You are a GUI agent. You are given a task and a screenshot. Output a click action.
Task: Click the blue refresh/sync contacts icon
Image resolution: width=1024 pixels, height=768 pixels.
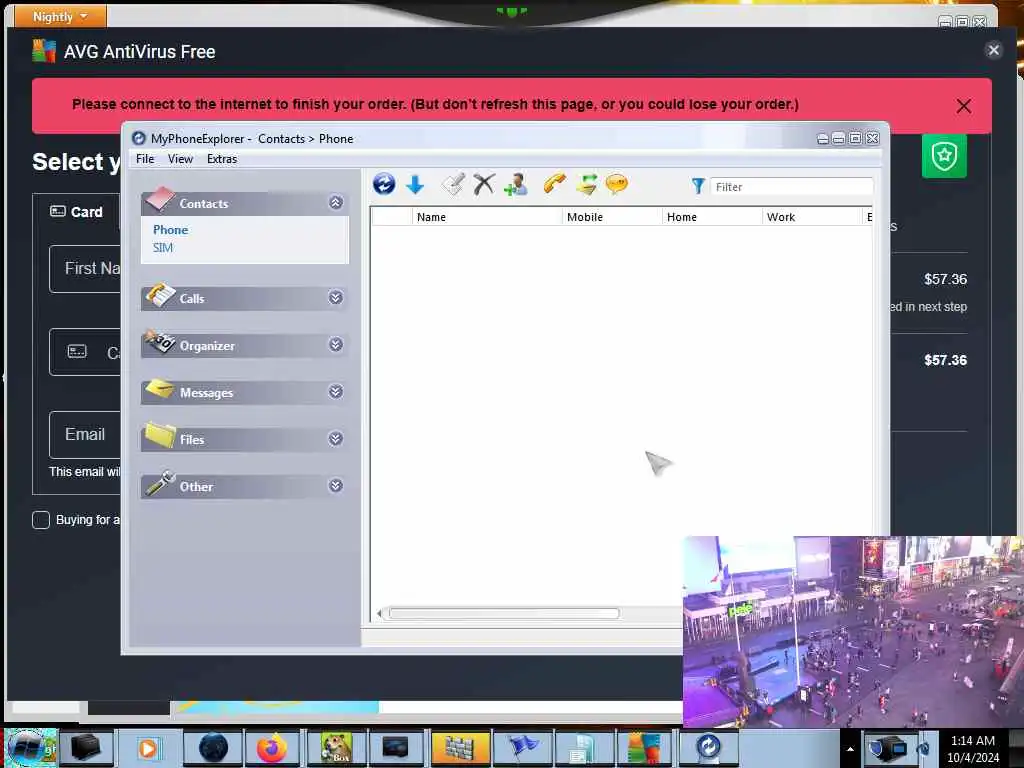tap(384, 185)
